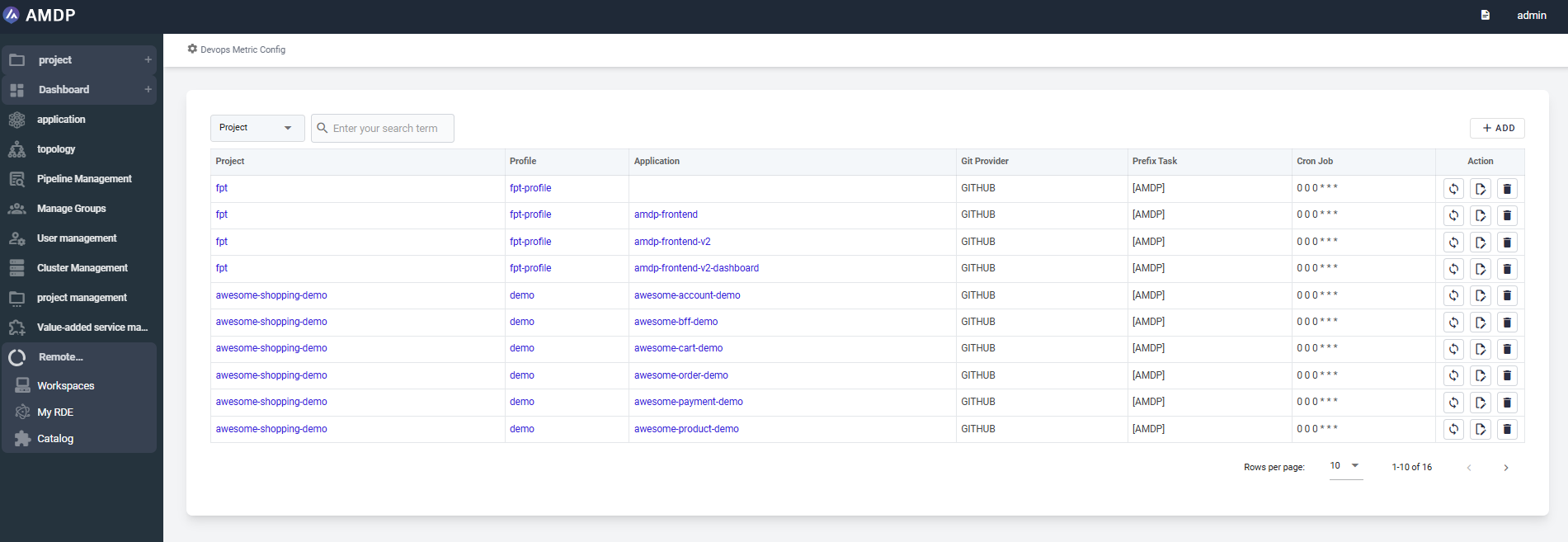Open awesome-product-demo application link
This screenshot has width=1568, height=542.
686,429
